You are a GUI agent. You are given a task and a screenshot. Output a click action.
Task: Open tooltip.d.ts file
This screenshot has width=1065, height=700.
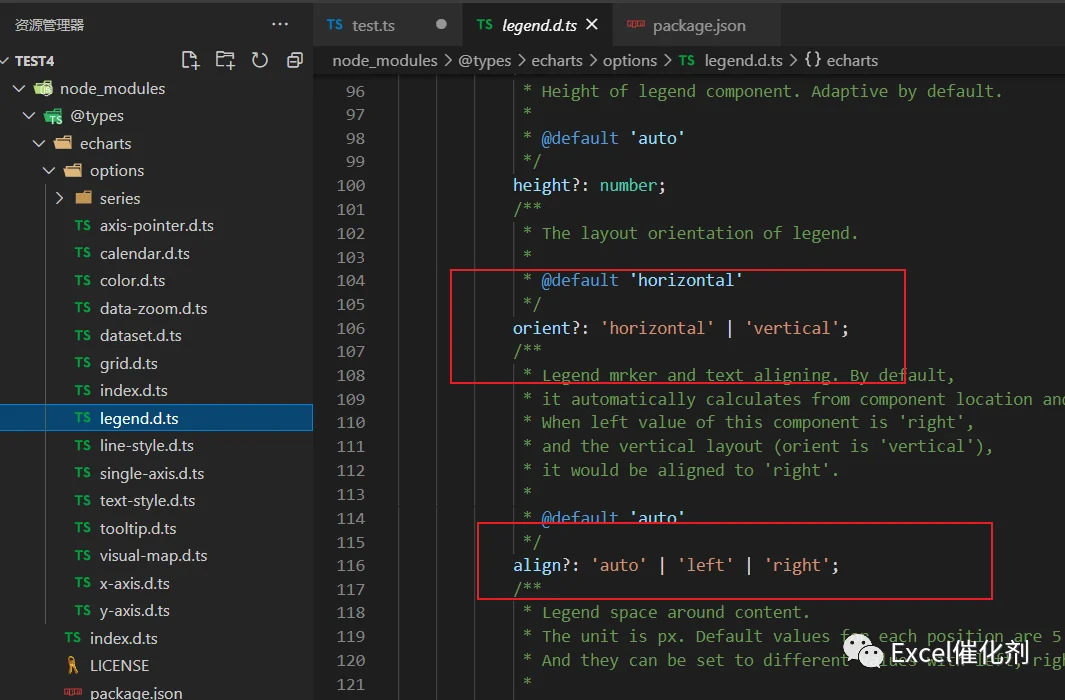tap(156, 528)
